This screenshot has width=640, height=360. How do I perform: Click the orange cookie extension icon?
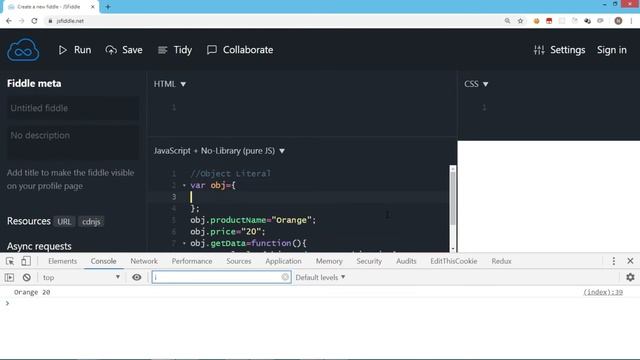536,21
